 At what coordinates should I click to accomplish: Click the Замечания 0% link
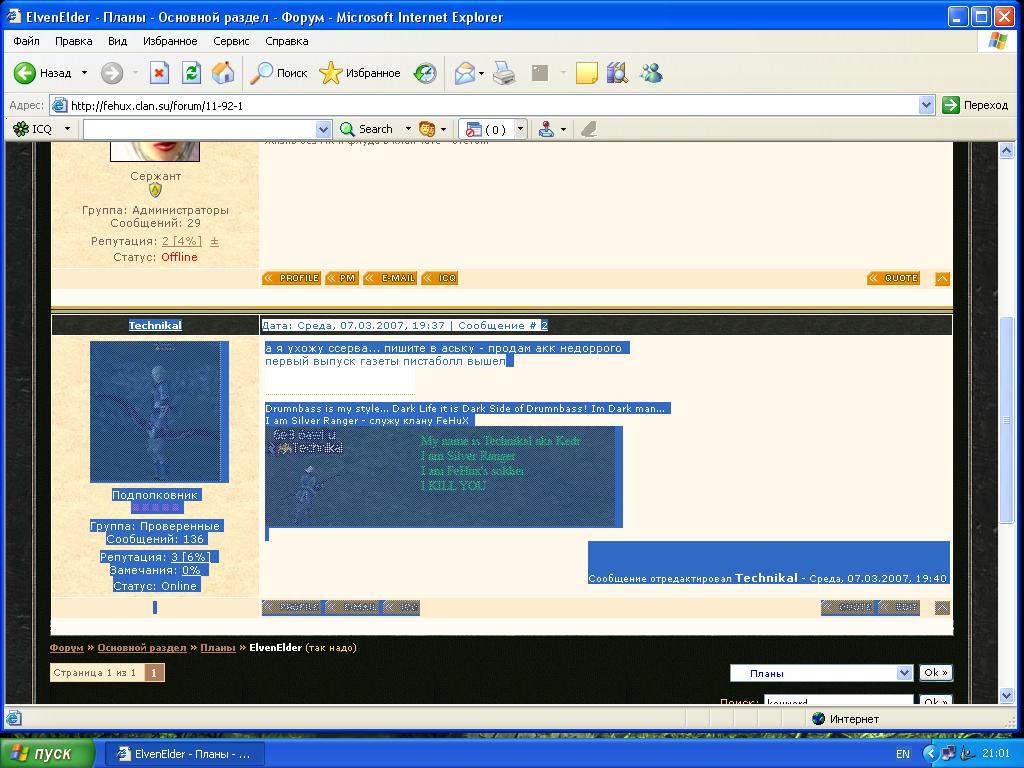click(x=191, y=570)
